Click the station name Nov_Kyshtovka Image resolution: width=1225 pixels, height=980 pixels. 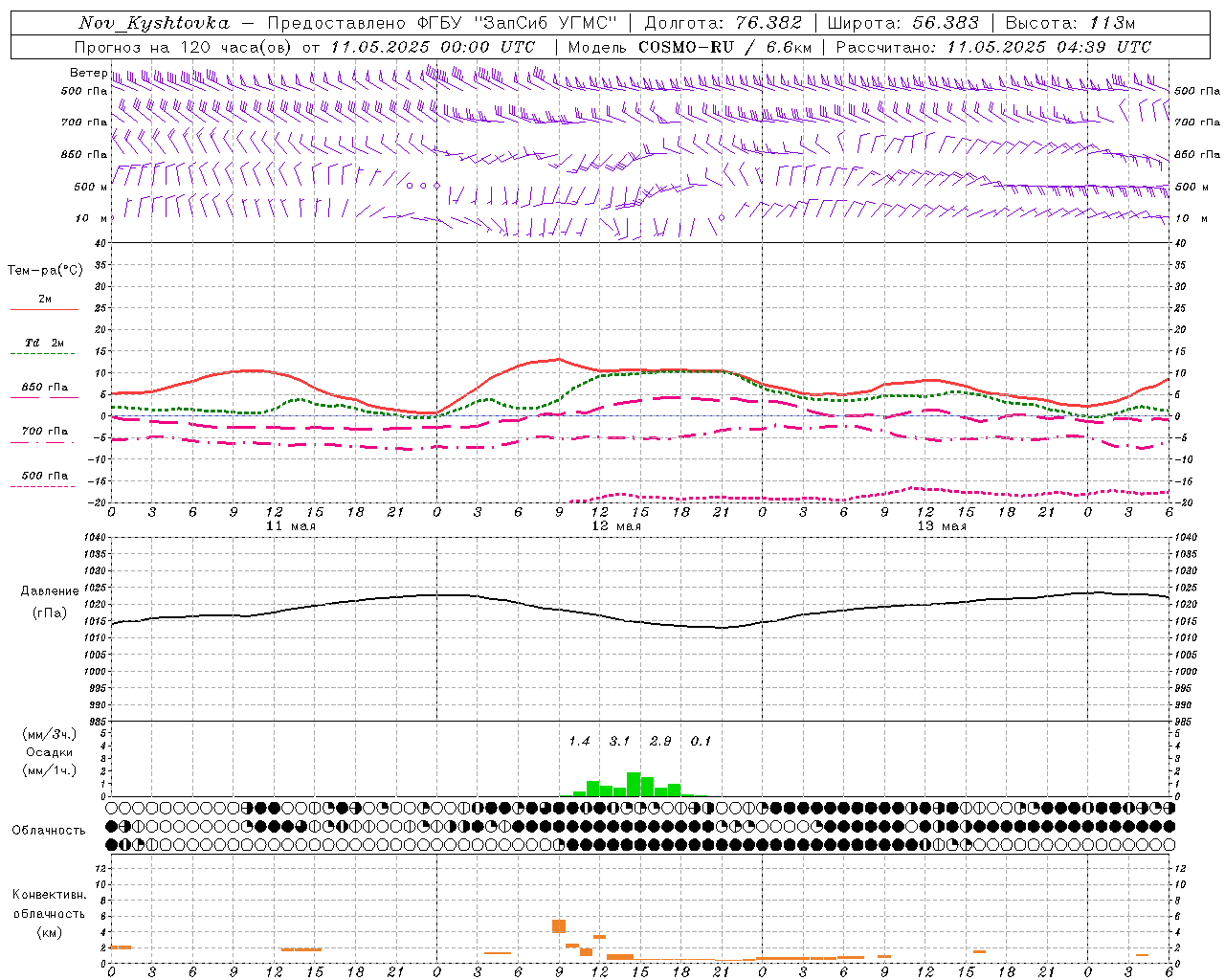point(154,23)
